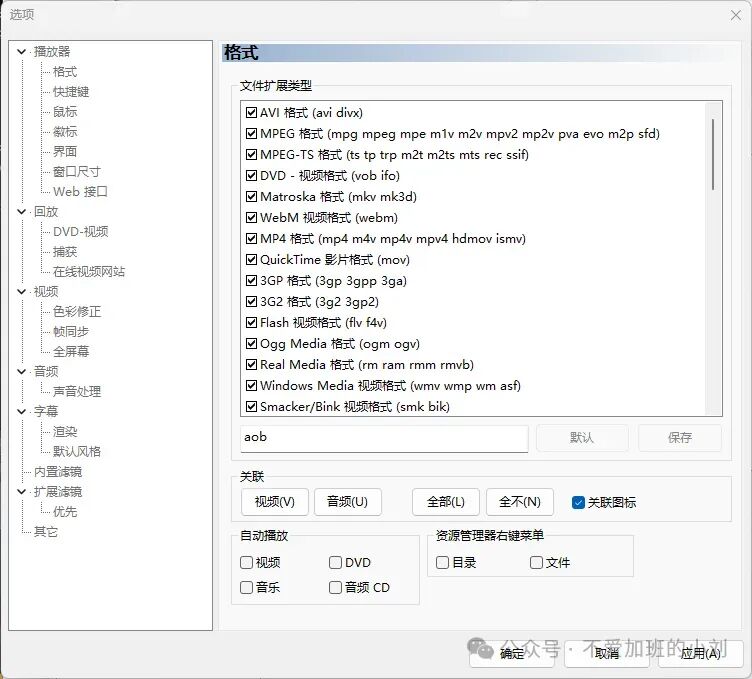Confirm with the 确定 button
The width and height of the screenshot is (752, 679).
pyautogui.click(x=512, y=653)
